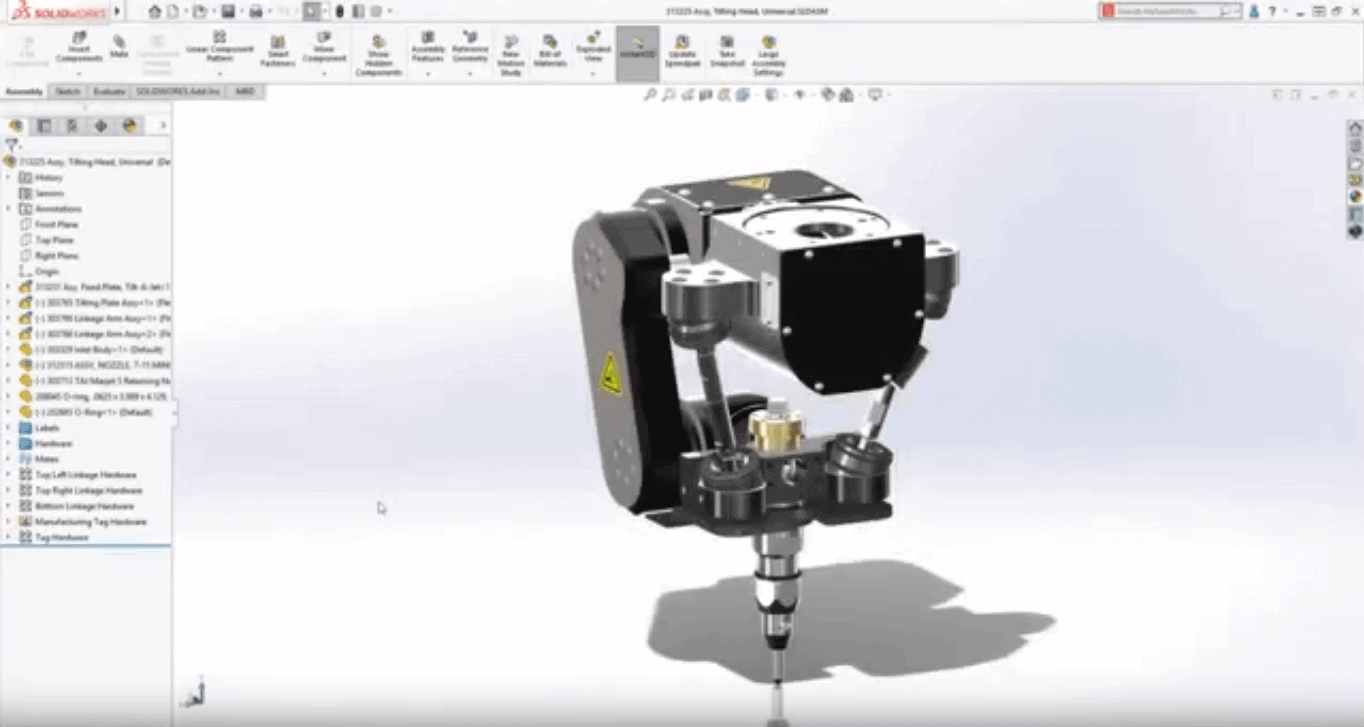This screenshot has height=727, width=1364.
Task: Click Move Component tool
Action: pyautogui.click(x=323, y=46)
